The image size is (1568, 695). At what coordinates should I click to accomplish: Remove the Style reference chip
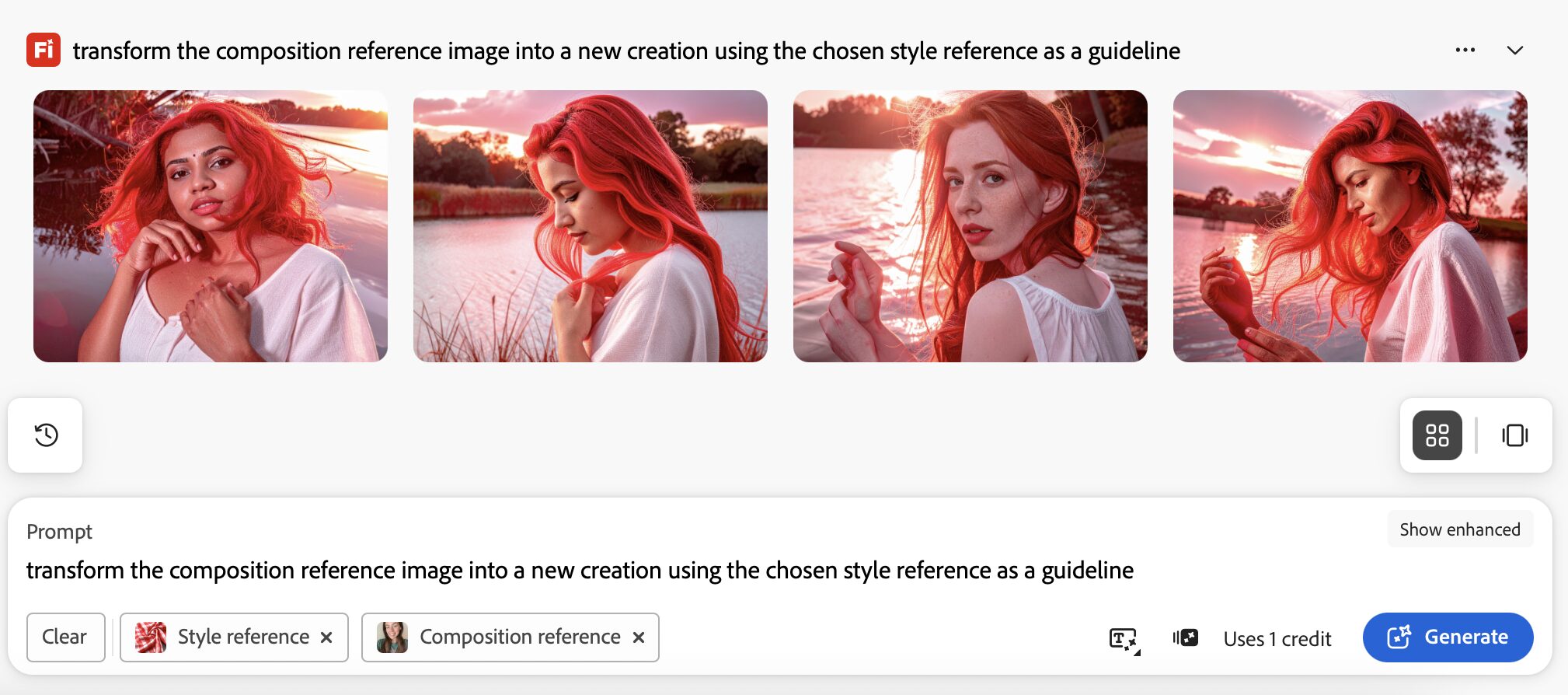click(327, 637)
